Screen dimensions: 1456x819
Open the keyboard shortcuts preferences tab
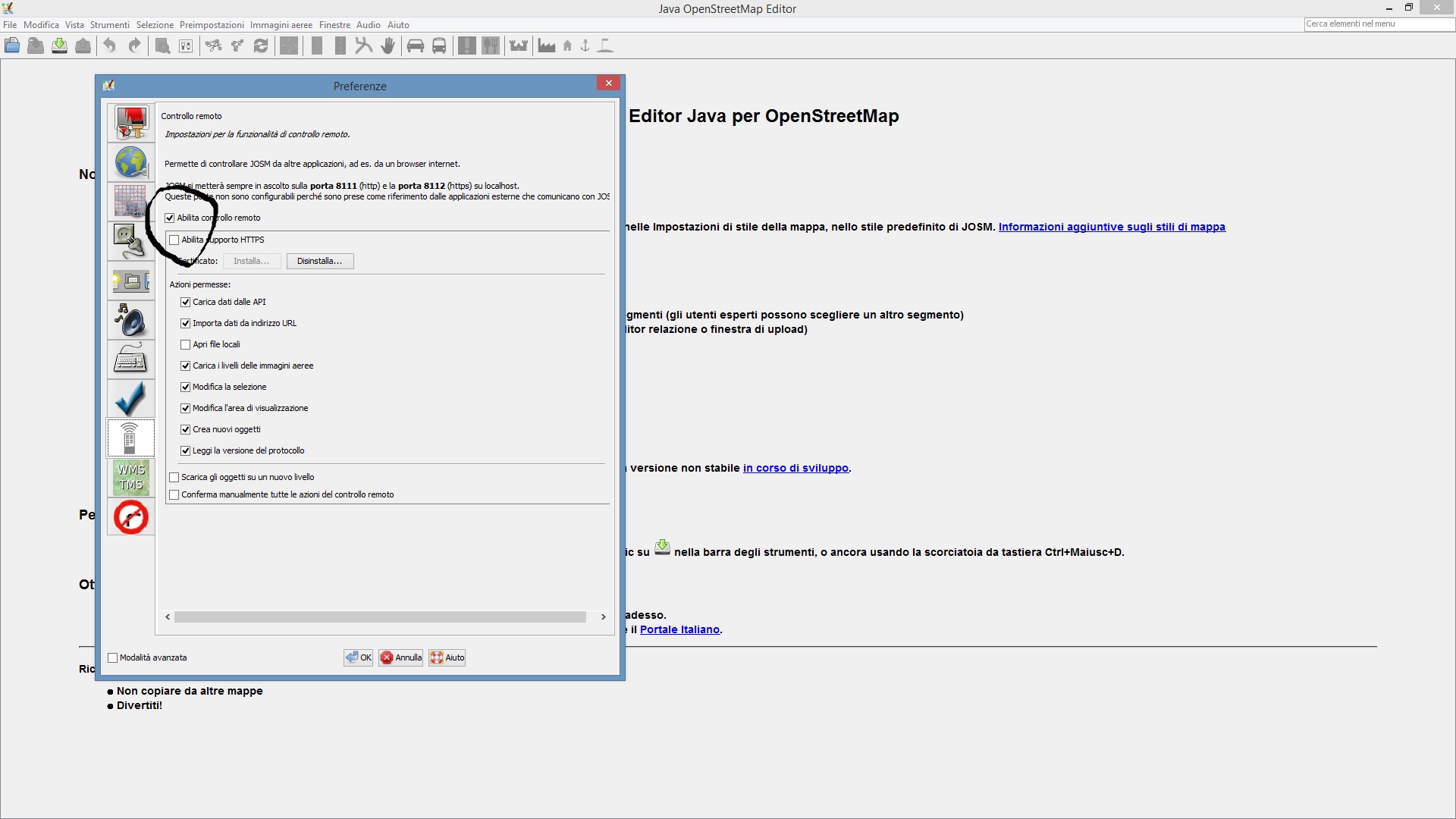pos(130,359)
